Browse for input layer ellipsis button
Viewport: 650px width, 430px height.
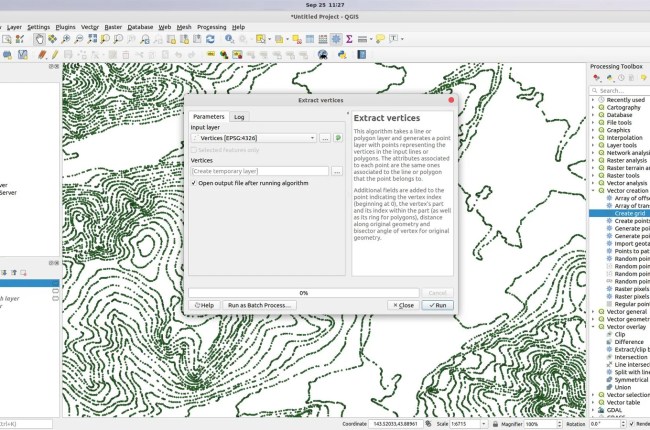(325, 137)
